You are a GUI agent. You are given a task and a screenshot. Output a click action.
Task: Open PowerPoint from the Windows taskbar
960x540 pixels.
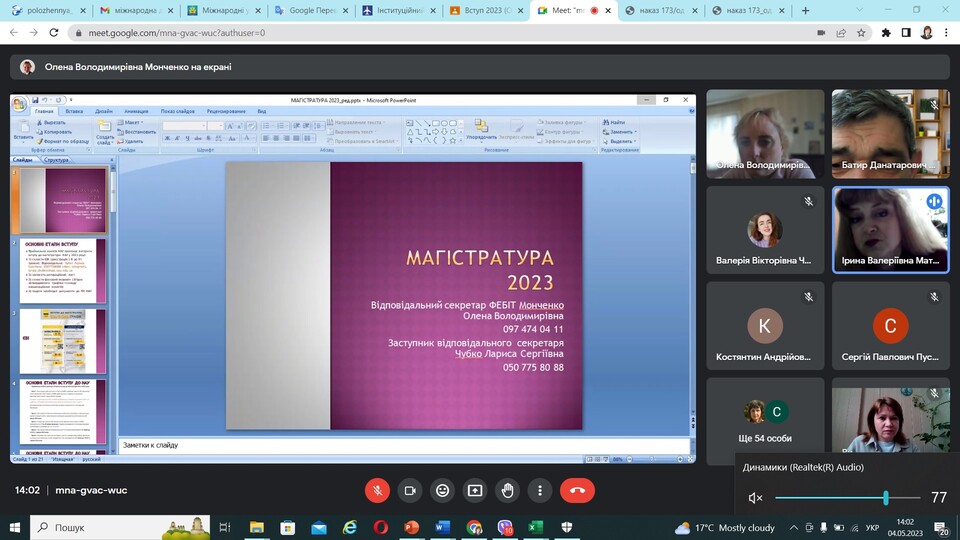412,527
